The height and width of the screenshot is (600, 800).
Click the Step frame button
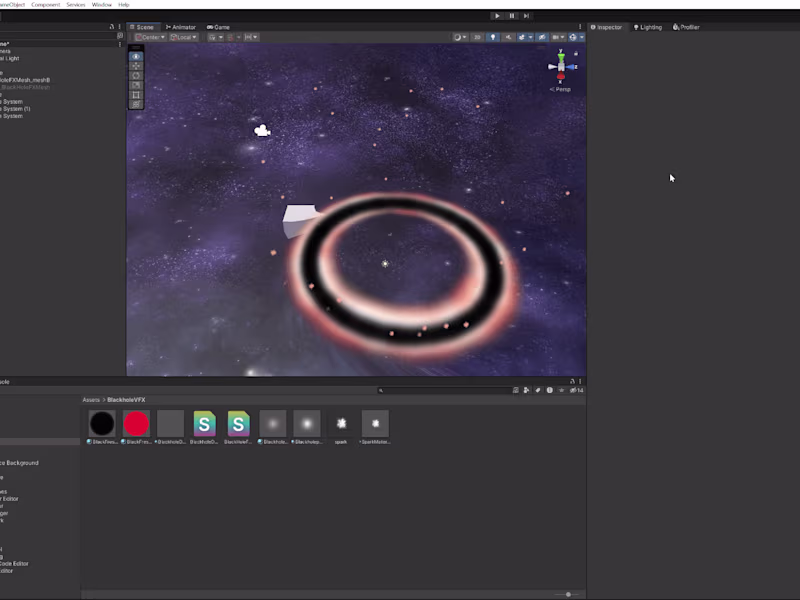pos(526,15)
